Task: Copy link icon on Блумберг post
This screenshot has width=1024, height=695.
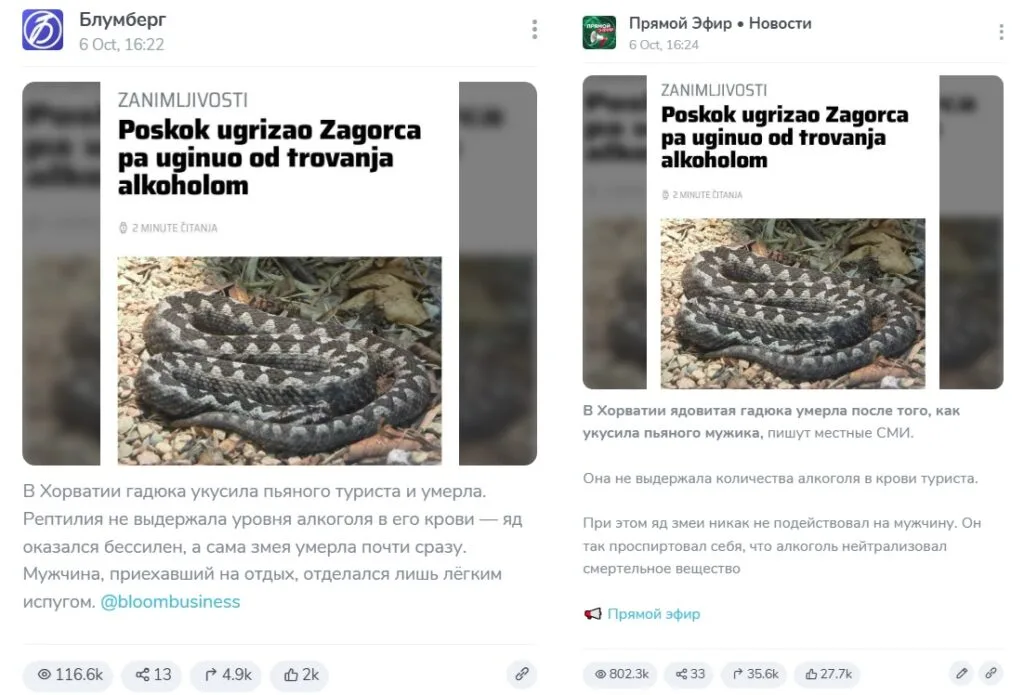Action: [521, 673]
